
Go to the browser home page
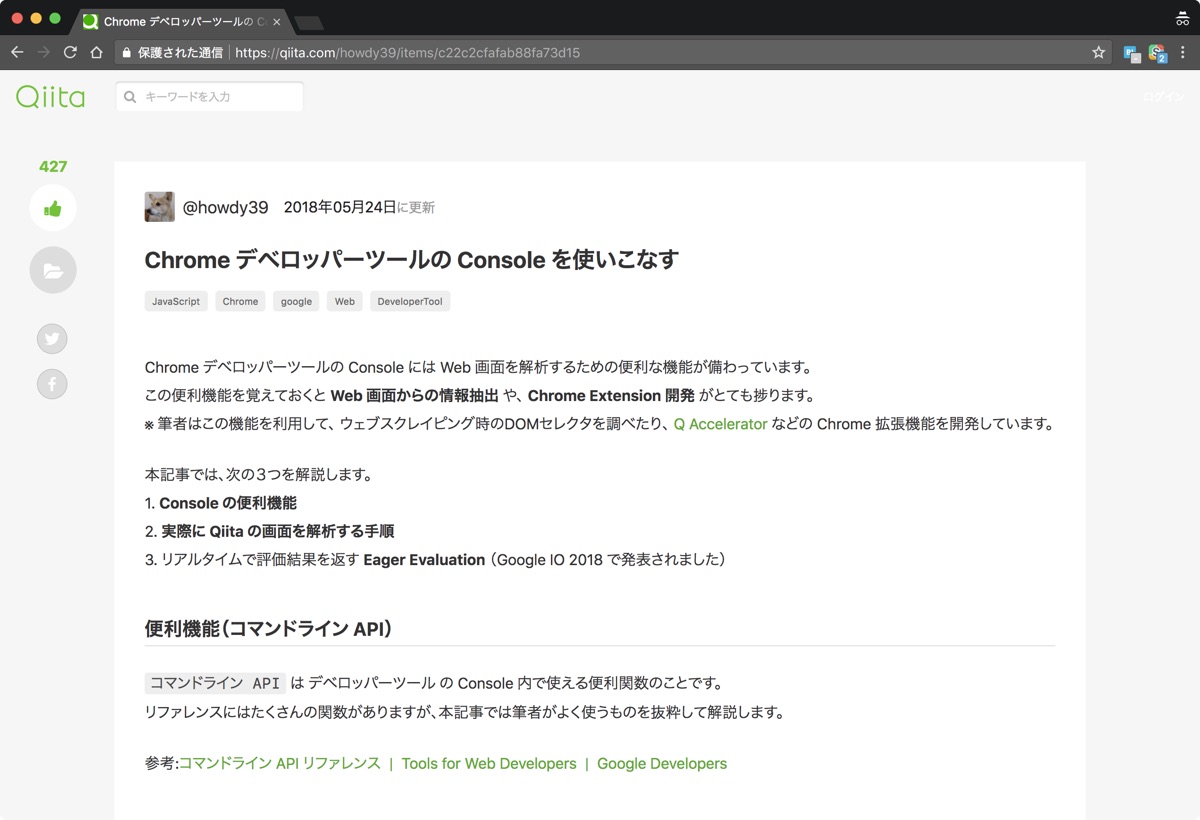point(96,52)
